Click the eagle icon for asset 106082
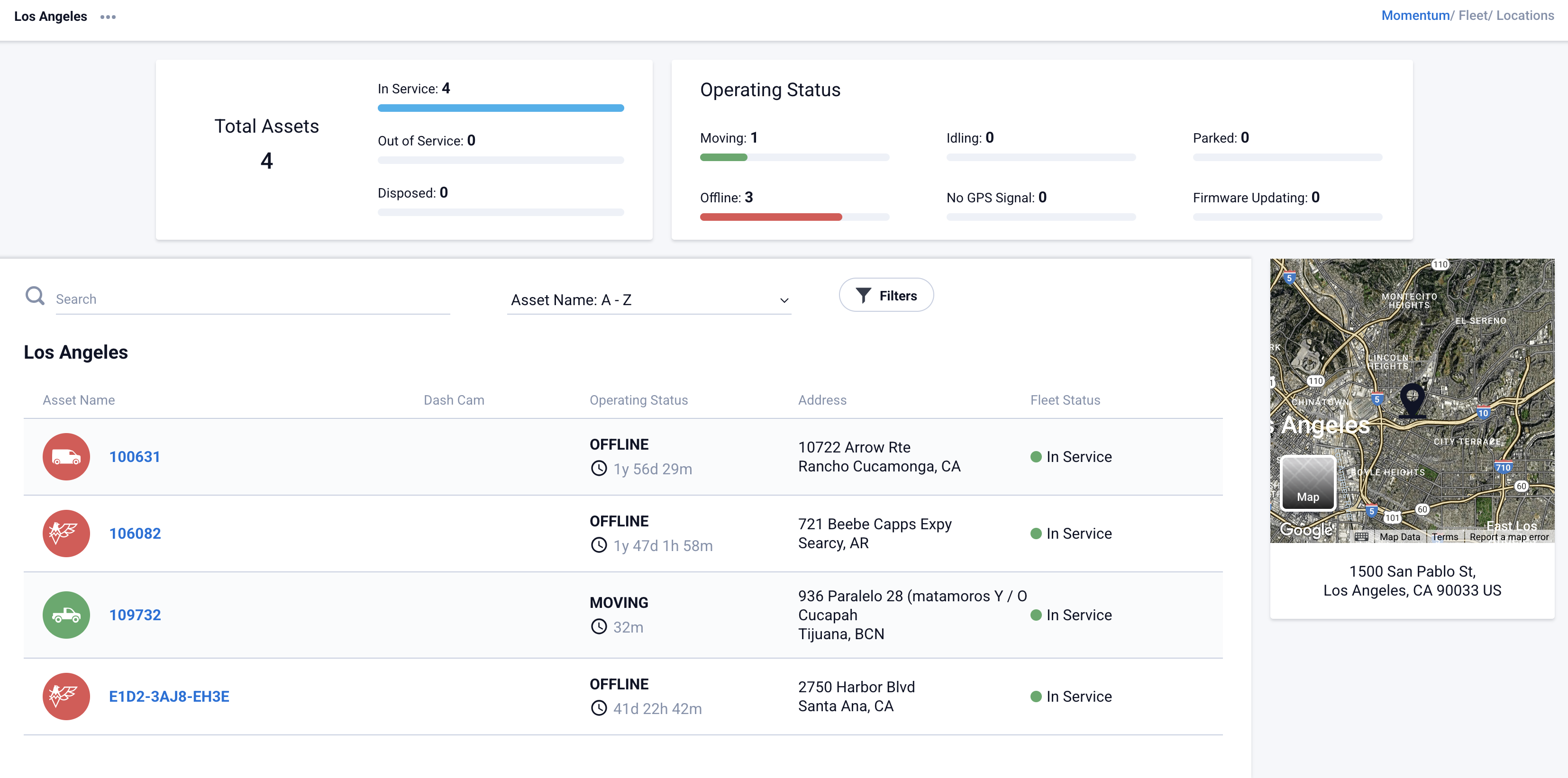Viewport: 1568px width, 778px height. tap(66, 533)
